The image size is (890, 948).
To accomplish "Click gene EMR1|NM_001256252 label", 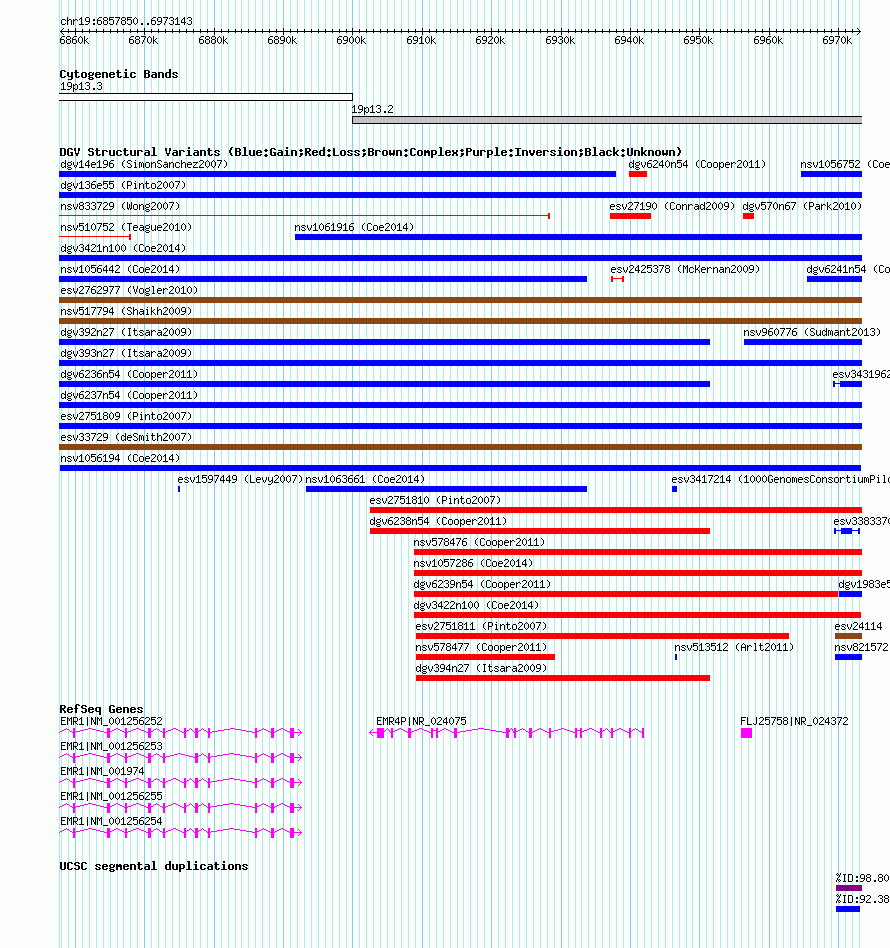I will click(x=111, y=722).
